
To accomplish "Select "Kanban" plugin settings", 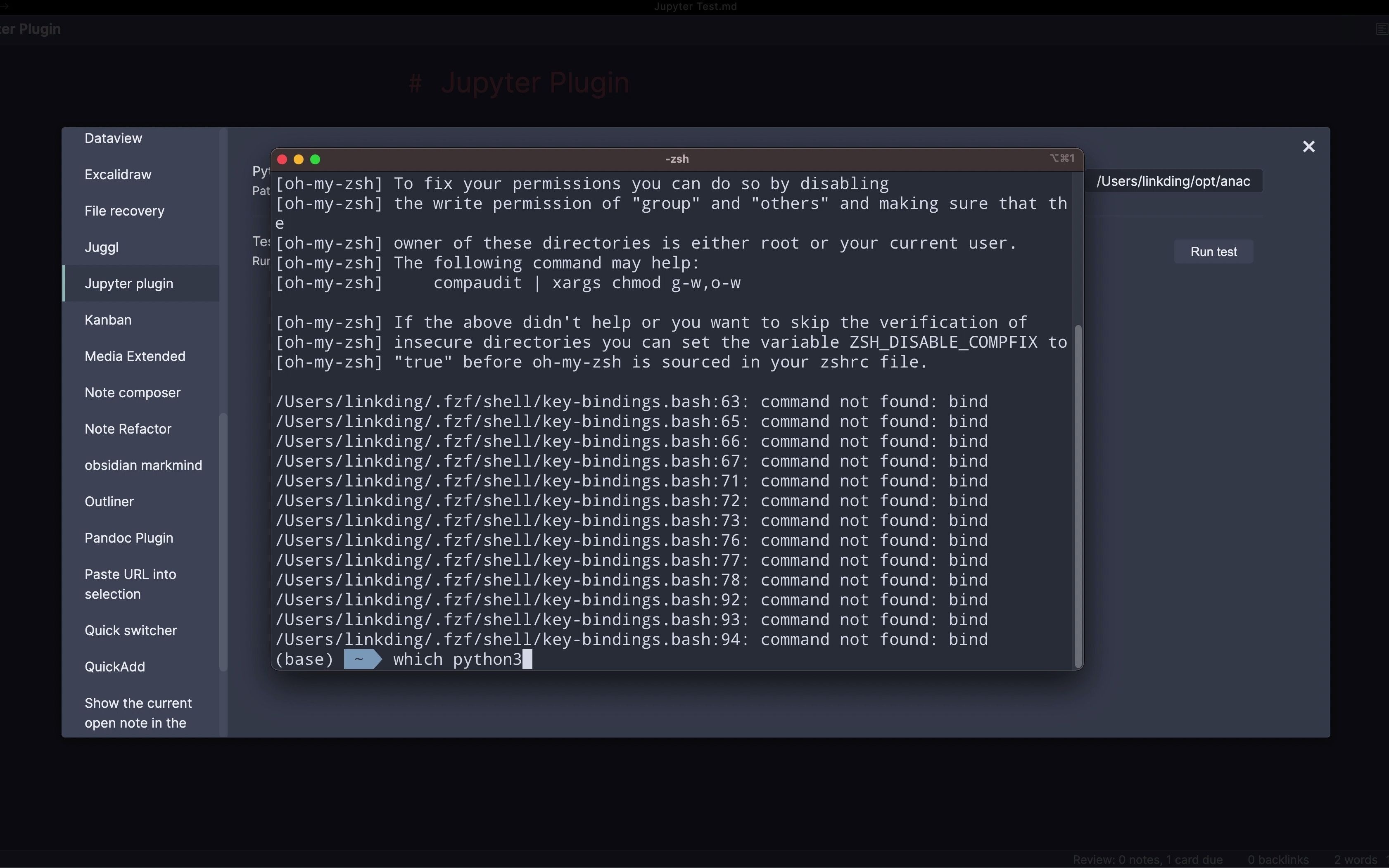I will (x=108, y=320).
